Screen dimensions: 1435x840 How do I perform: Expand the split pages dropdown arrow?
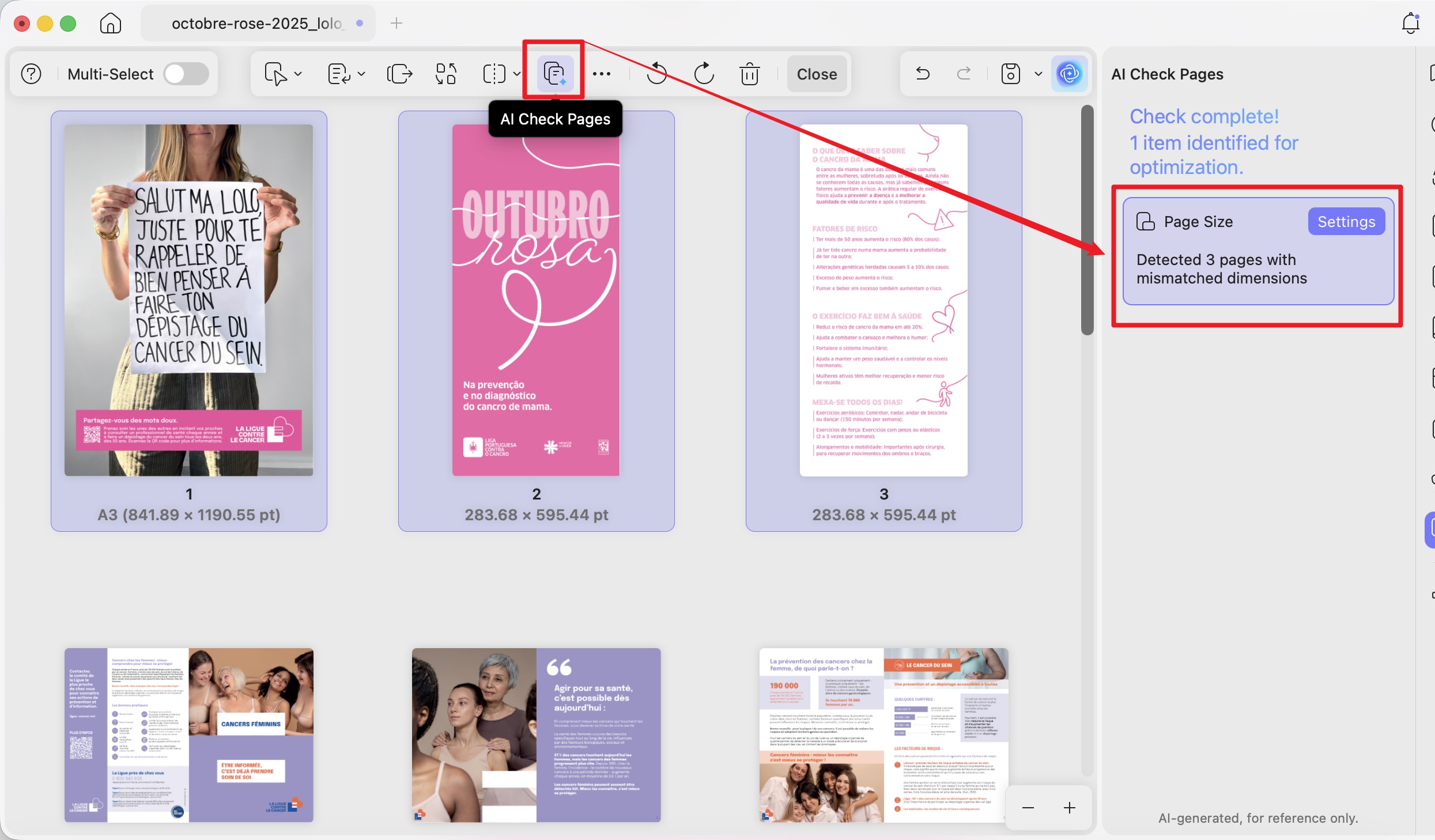[x=517, y=74]
